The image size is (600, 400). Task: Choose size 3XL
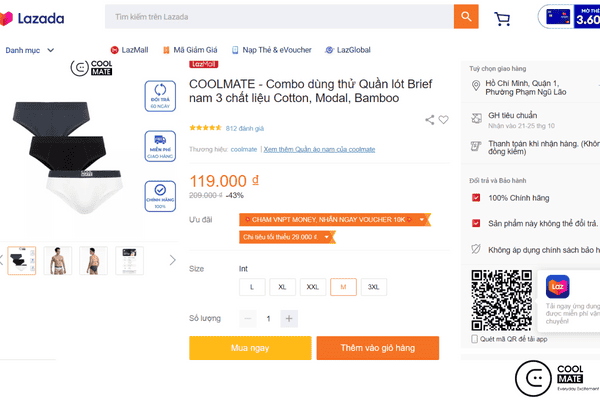pyautogui.click(x=374, y=287)
